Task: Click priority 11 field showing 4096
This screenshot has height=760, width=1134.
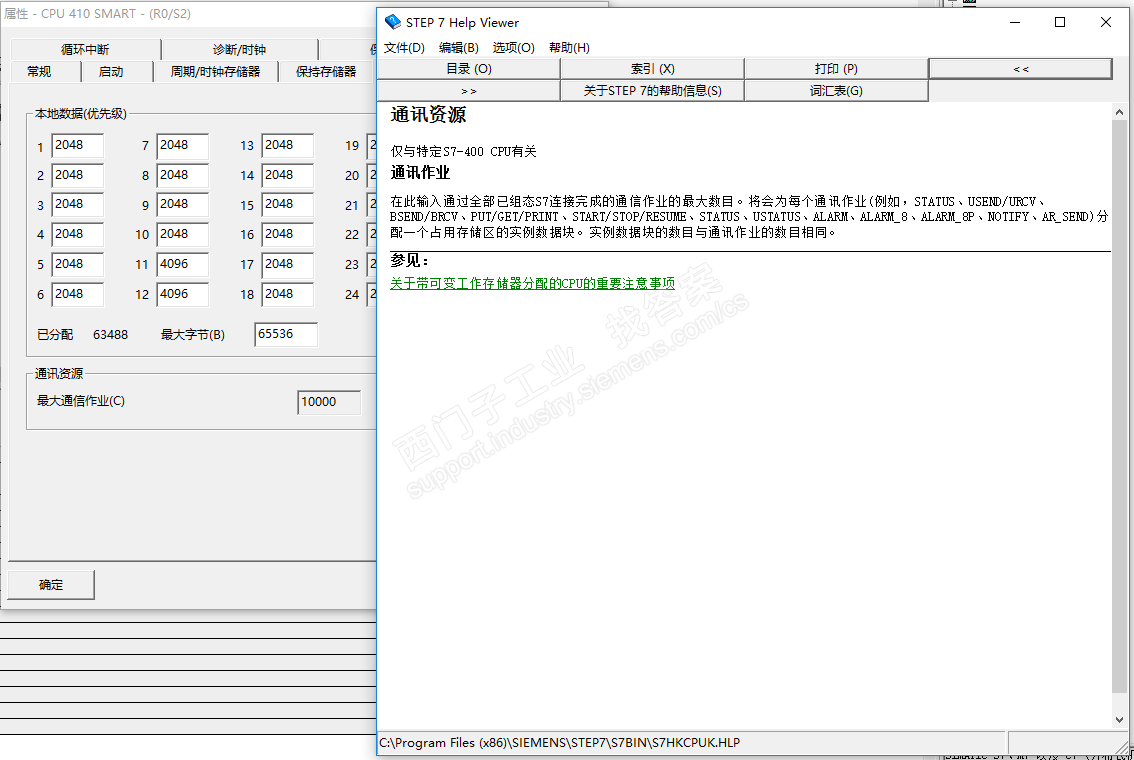Action: pyautogui.click(x=182, y=265)
